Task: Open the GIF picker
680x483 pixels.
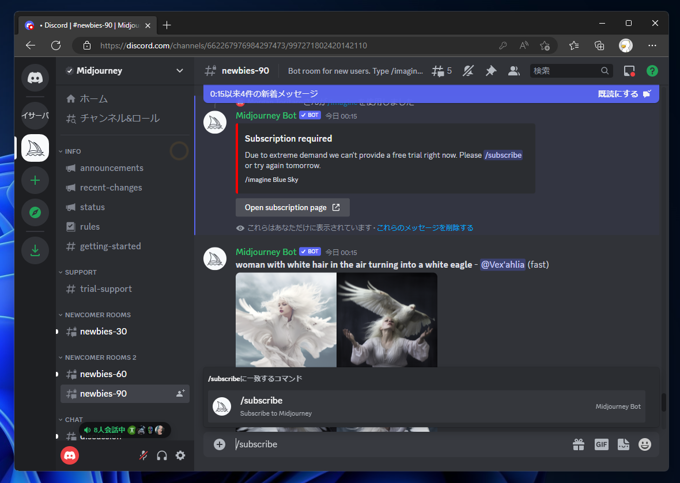Action: point(601,444)
